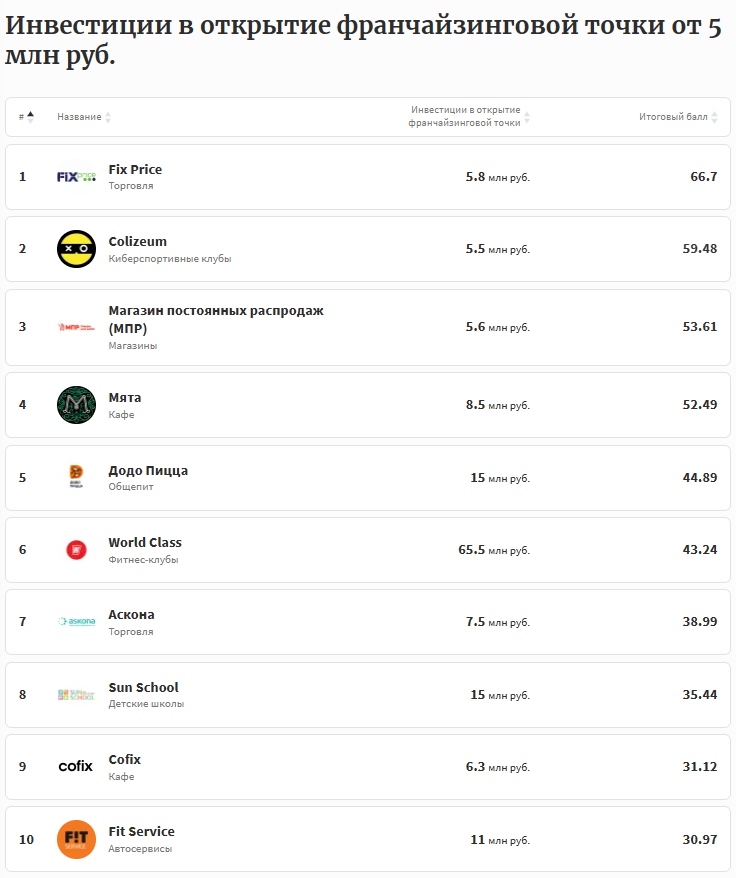This screenshot has width=736, height=878.
Task: Click the orange Fit Service logo
Action: point(76,839)
